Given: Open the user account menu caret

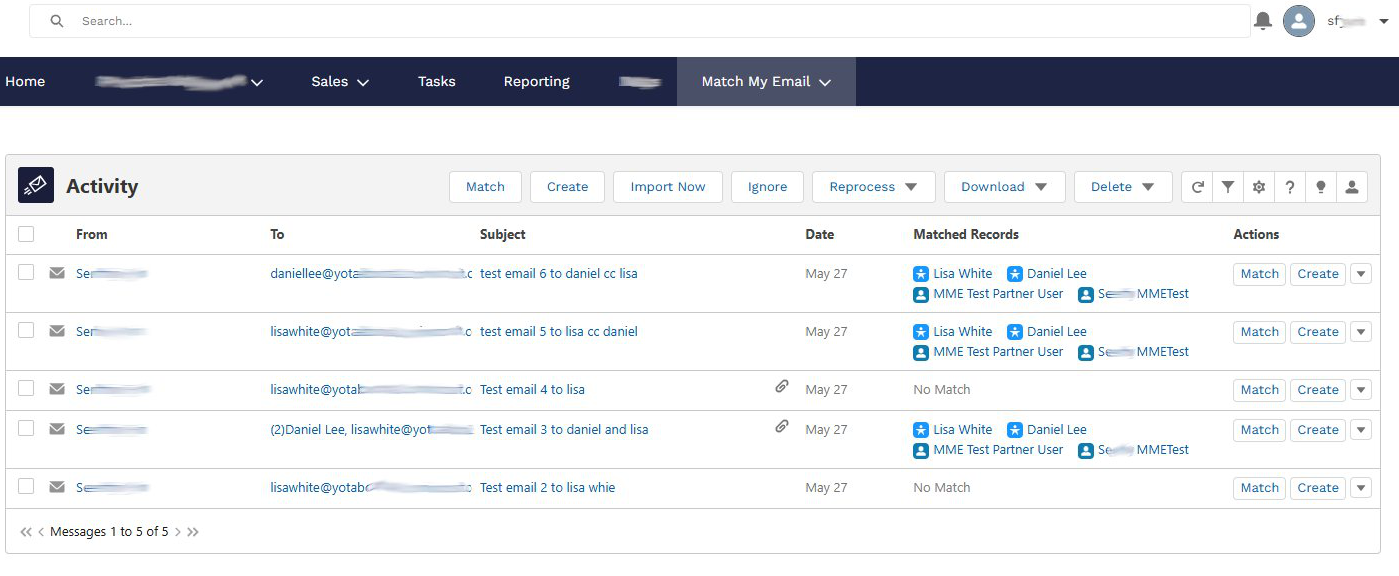Looking at the screenshot, I should 1384,21.
